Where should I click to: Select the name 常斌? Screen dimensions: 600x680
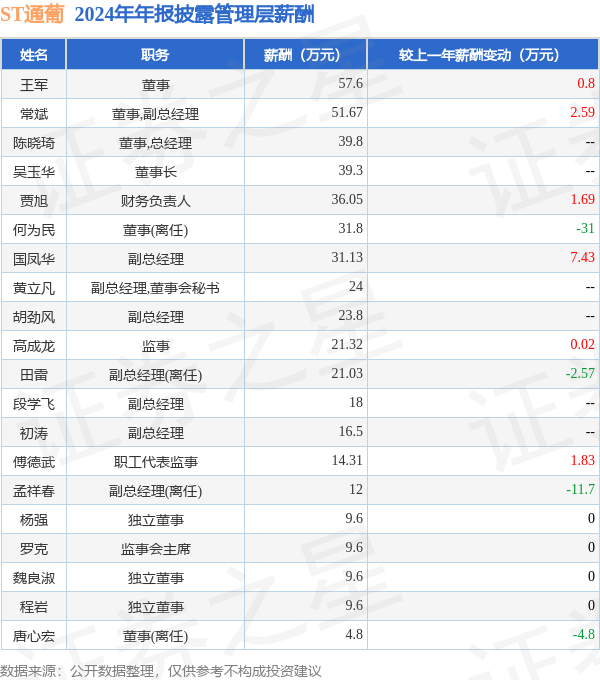[x=34, y=114]
